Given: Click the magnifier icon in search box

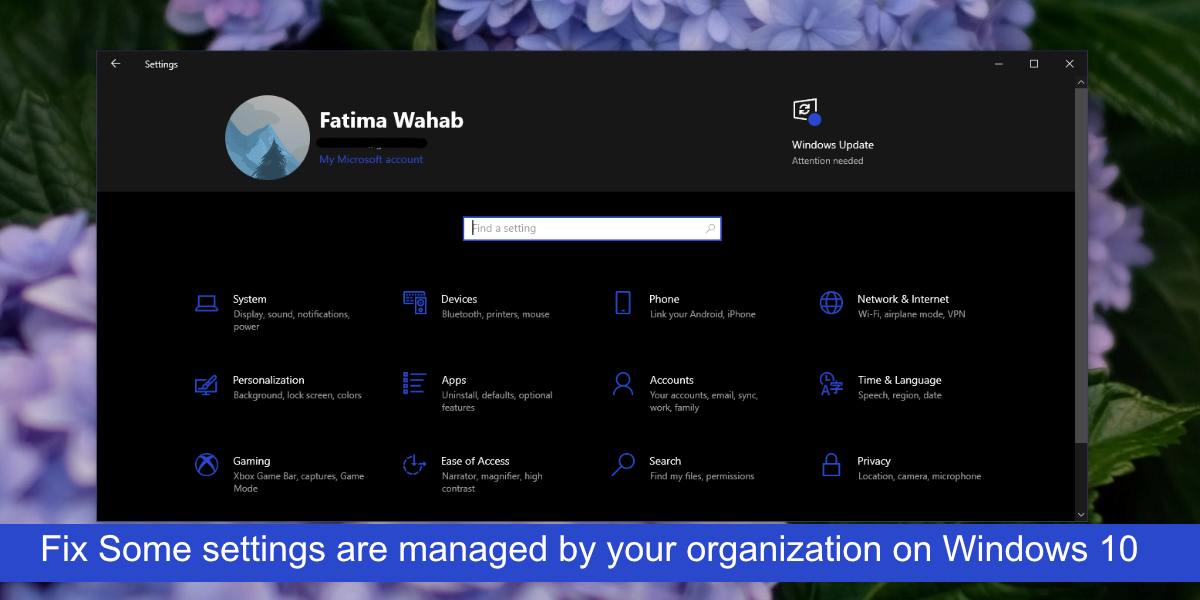Looking at the screenshot, I should click(x=710, y=229).
